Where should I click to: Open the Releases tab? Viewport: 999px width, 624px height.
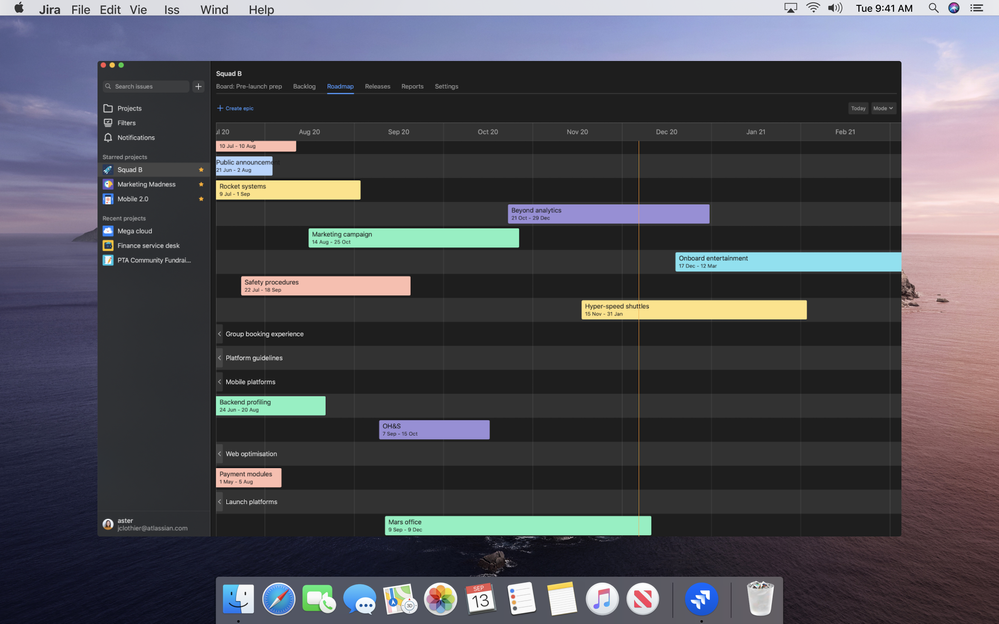click(377, 86)
